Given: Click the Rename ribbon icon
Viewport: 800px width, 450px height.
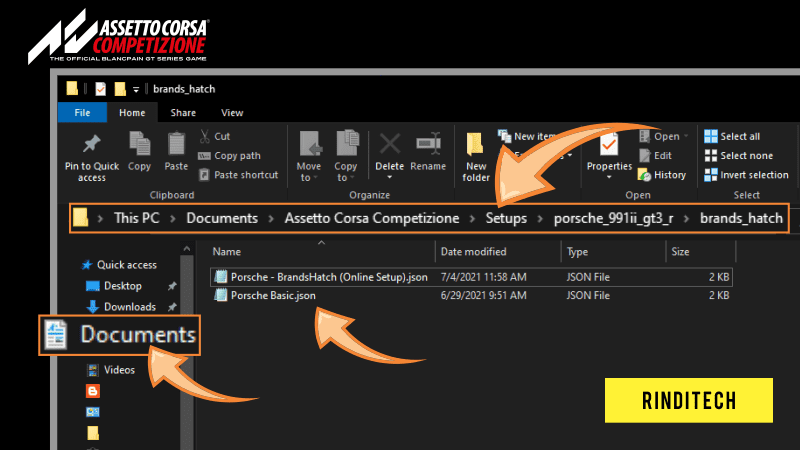Looking at the screenshot, I should tap(428, 144).
